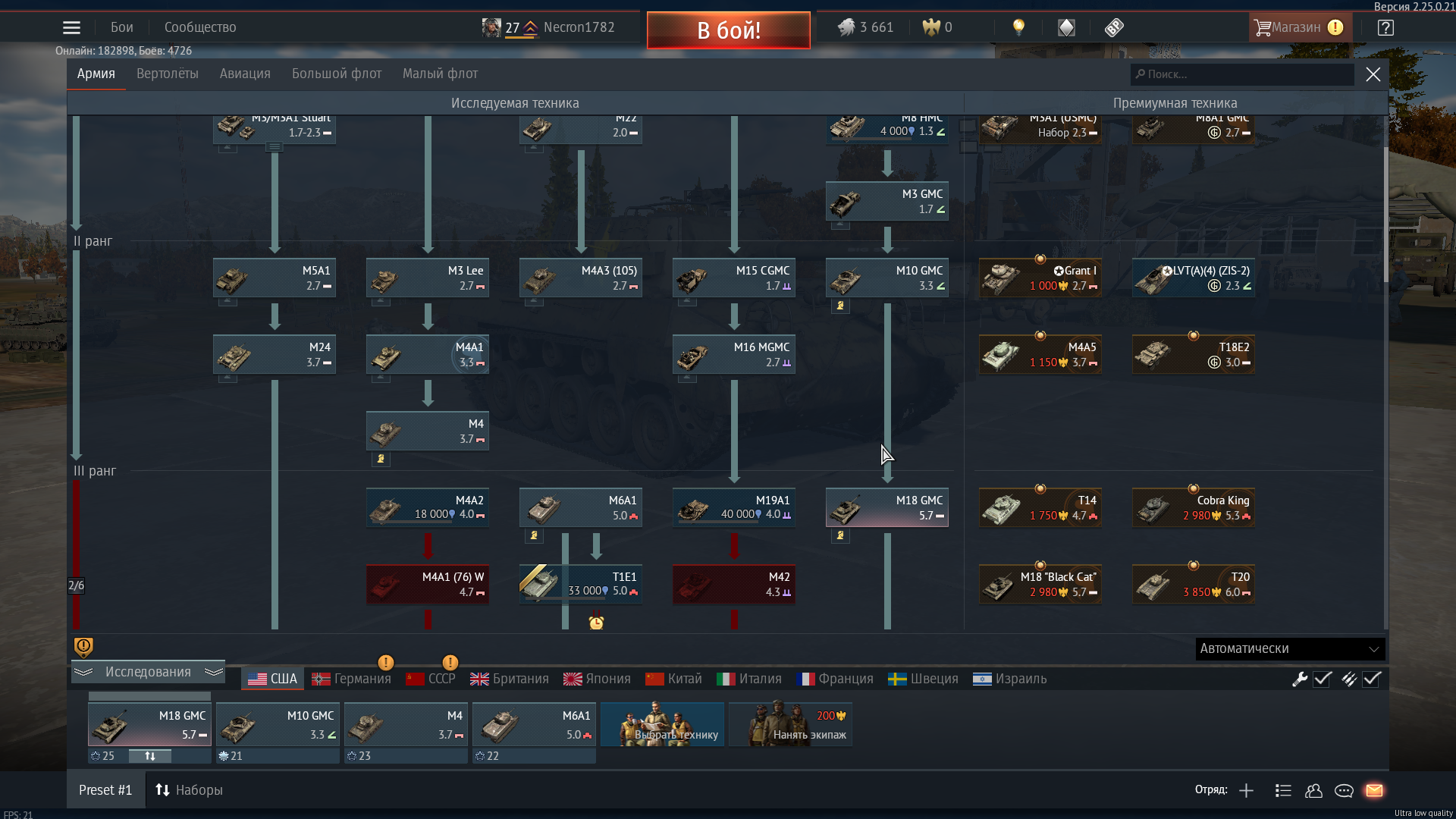Click swap arrows under M18 GMC slot
Image resolution: width=1456 pixels, height=819 pixels.
pyautogui.click(x=150, y=756)
